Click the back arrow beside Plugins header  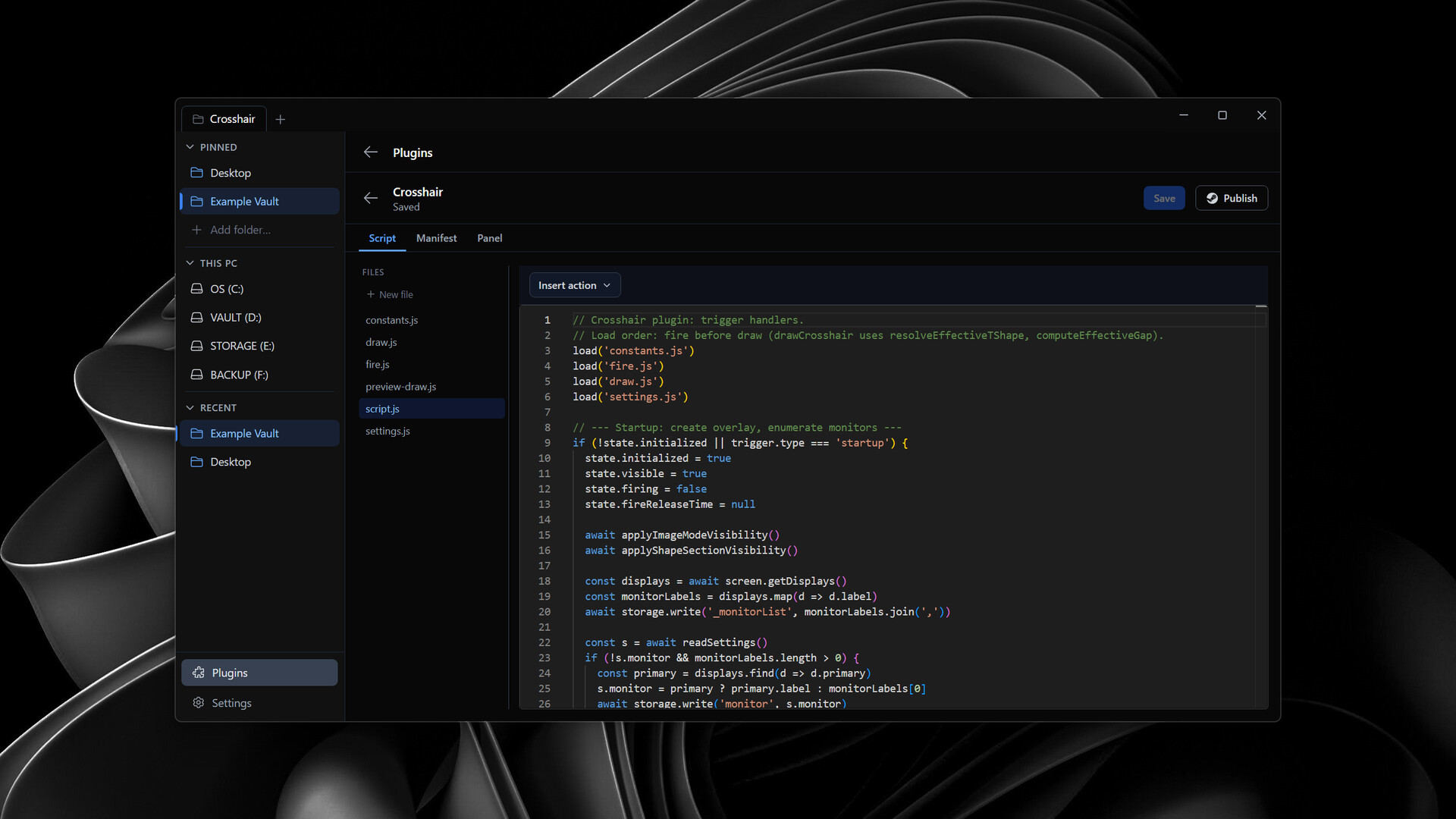coord(371,152)
